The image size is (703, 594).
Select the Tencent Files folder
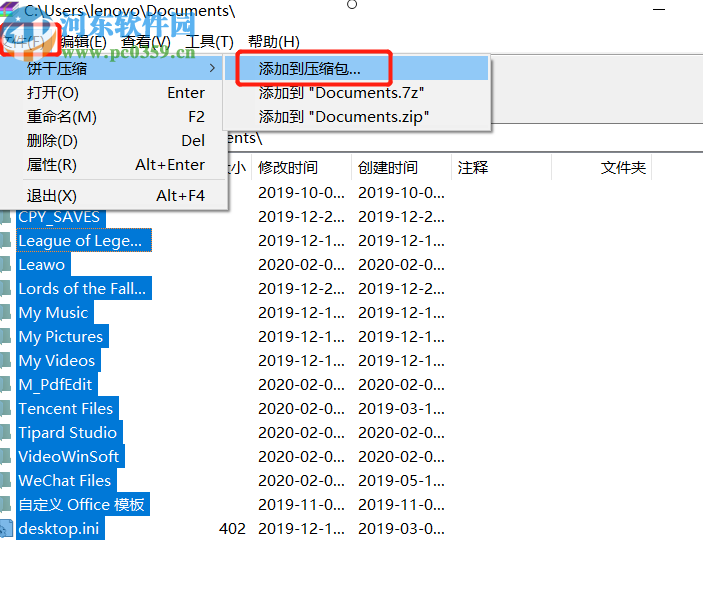pyautogui.click(x=67, y=409)
